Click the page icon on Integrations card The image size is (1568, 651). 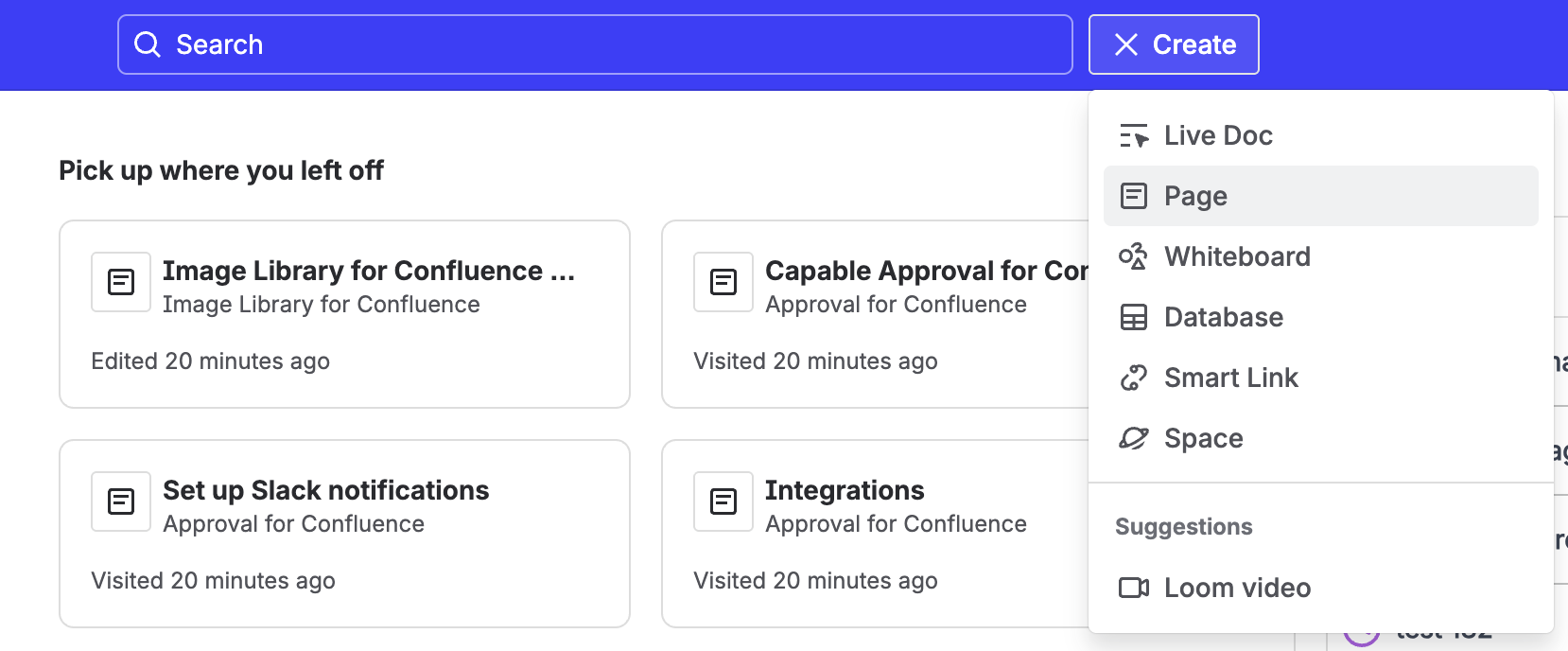point(723,501)
